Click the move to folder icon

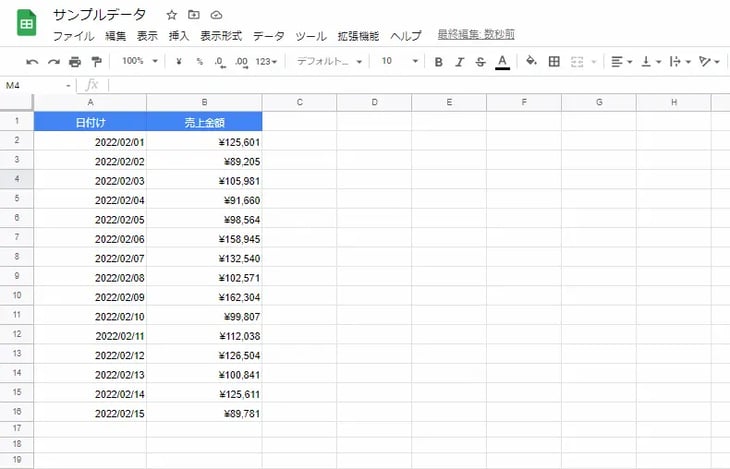[x=194, y=15]
